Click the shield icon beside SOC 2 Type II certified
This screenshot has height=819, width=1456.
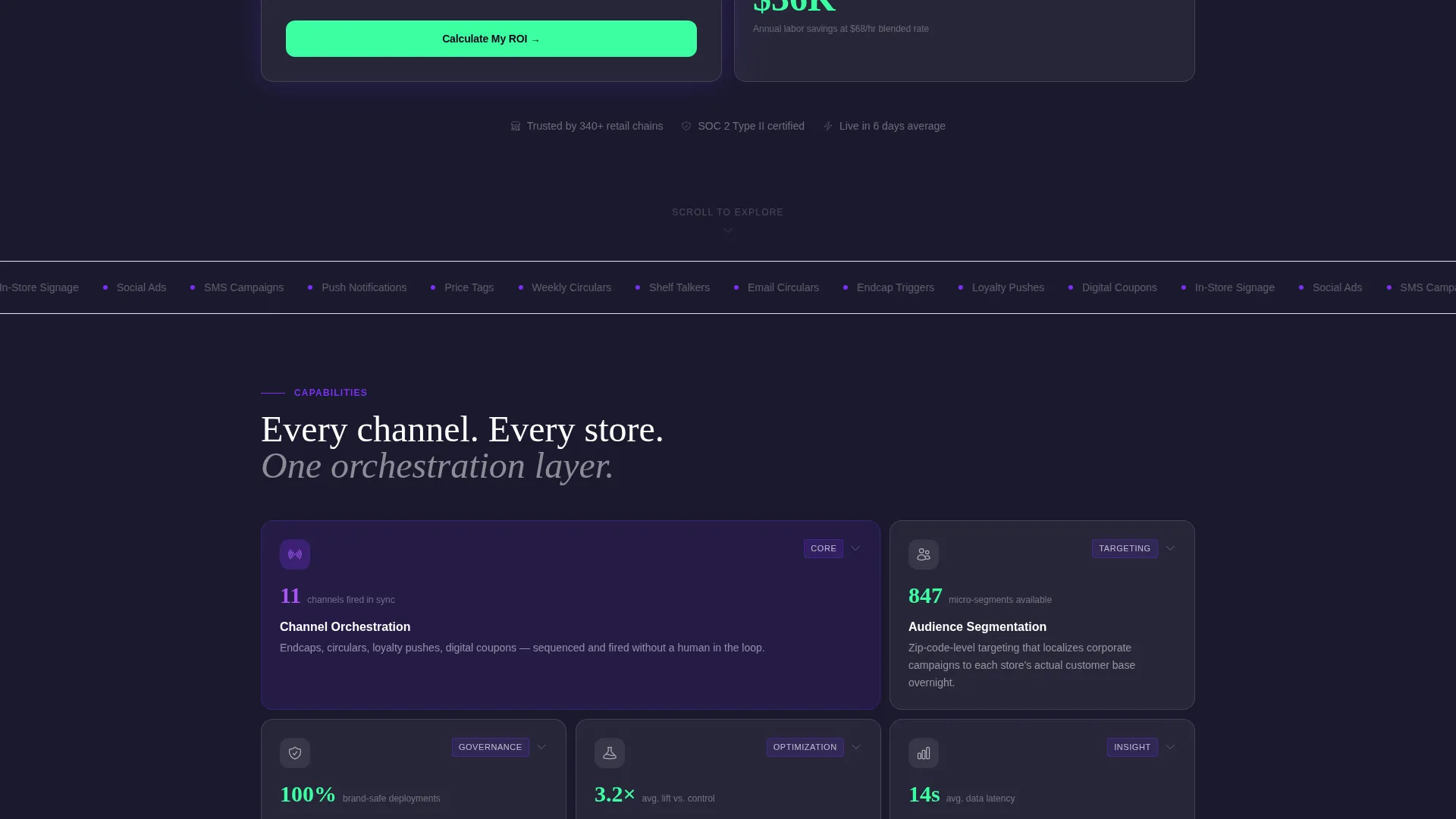tap(686, 126)
